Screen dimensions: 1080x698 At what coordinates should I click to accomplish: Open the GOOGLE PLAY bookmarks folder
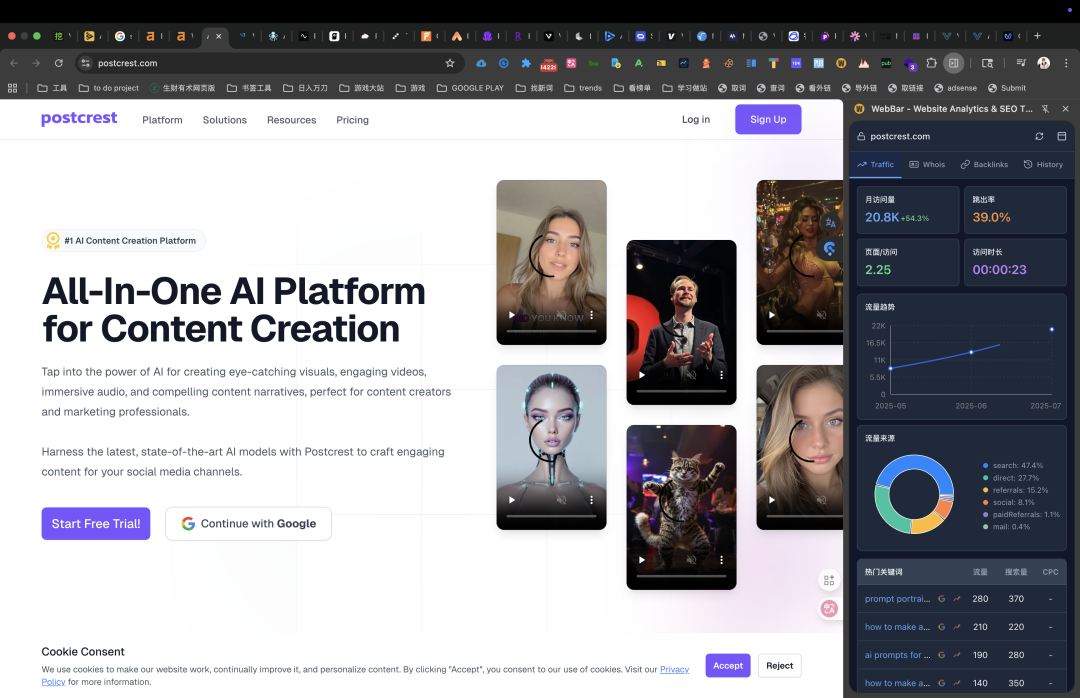pyautogui.click(x=470, y=88)
